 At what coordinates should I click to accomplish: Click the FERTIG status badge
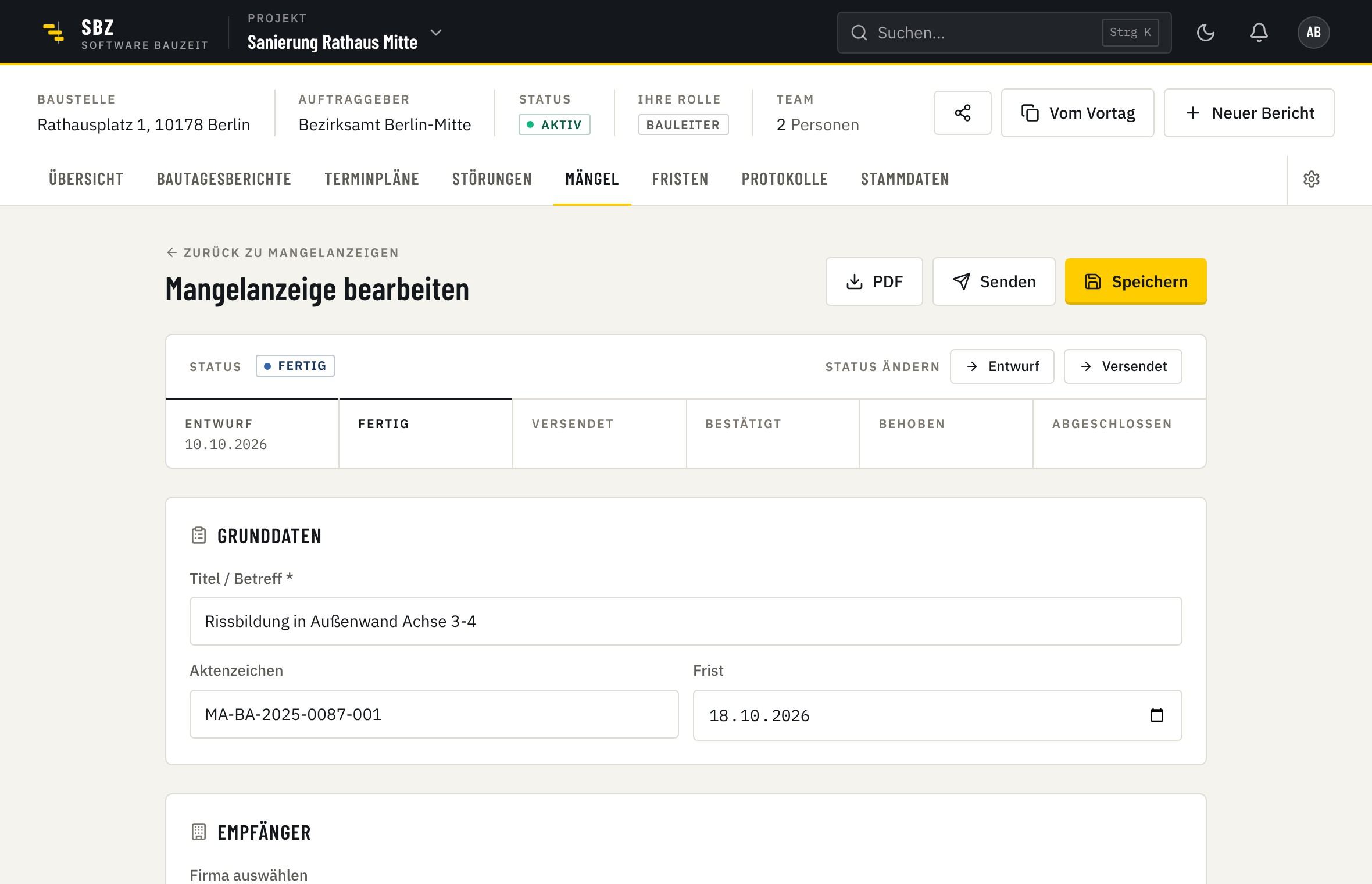[x=295, y=366]
